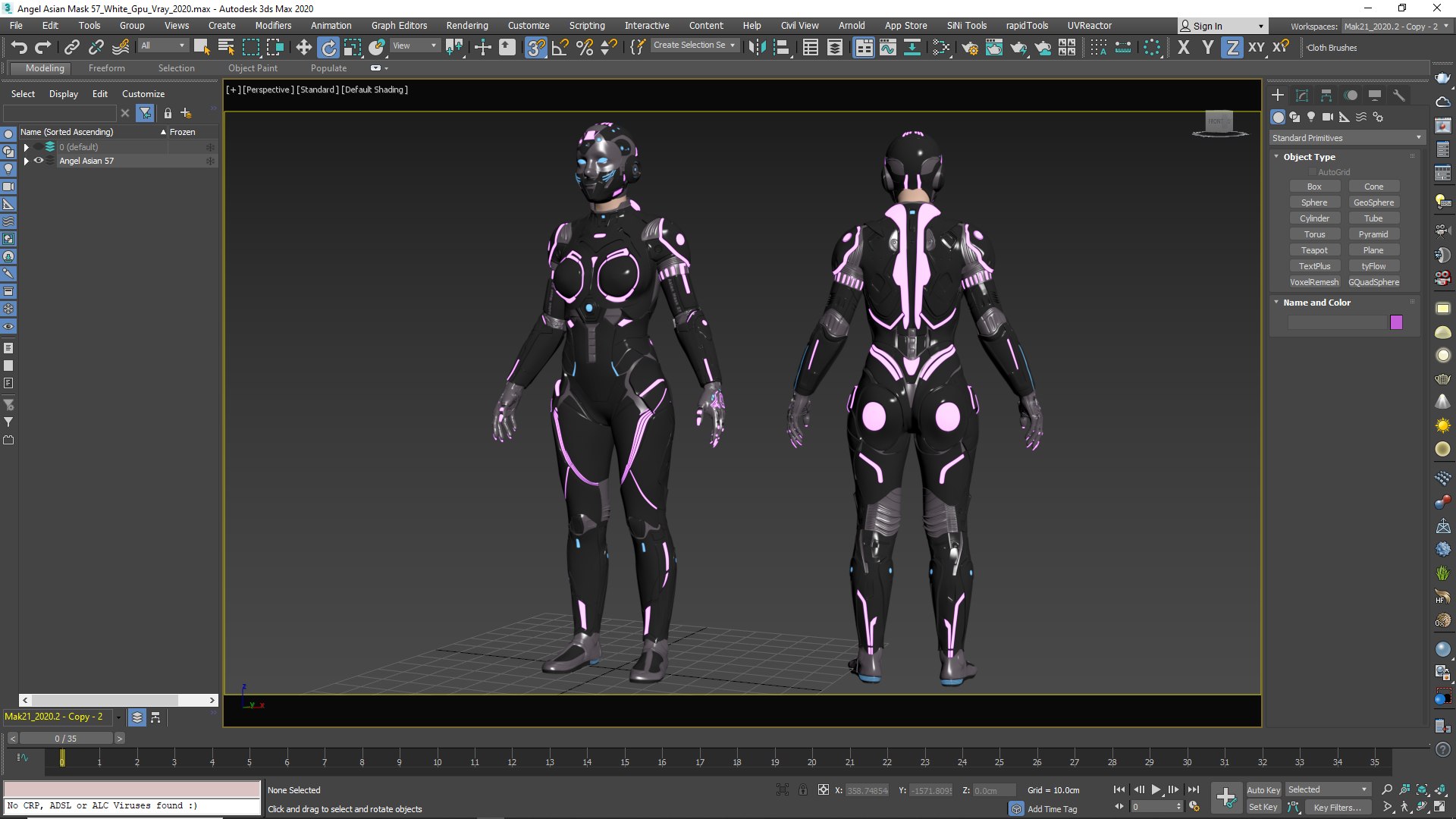Activate the Select and Move tool

point(303,47)
